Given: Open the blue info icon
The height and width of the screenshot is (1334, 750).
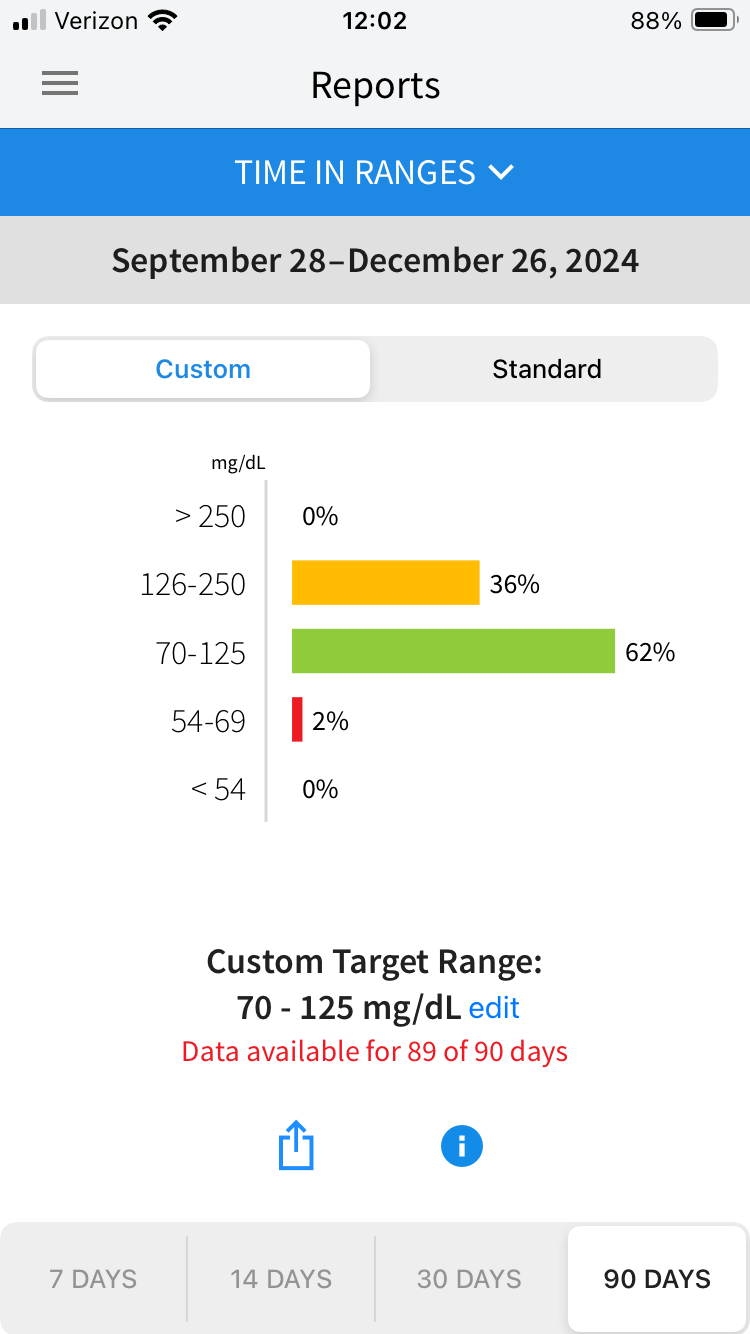Looking at the screenshot, I should tap(461, 1146).
